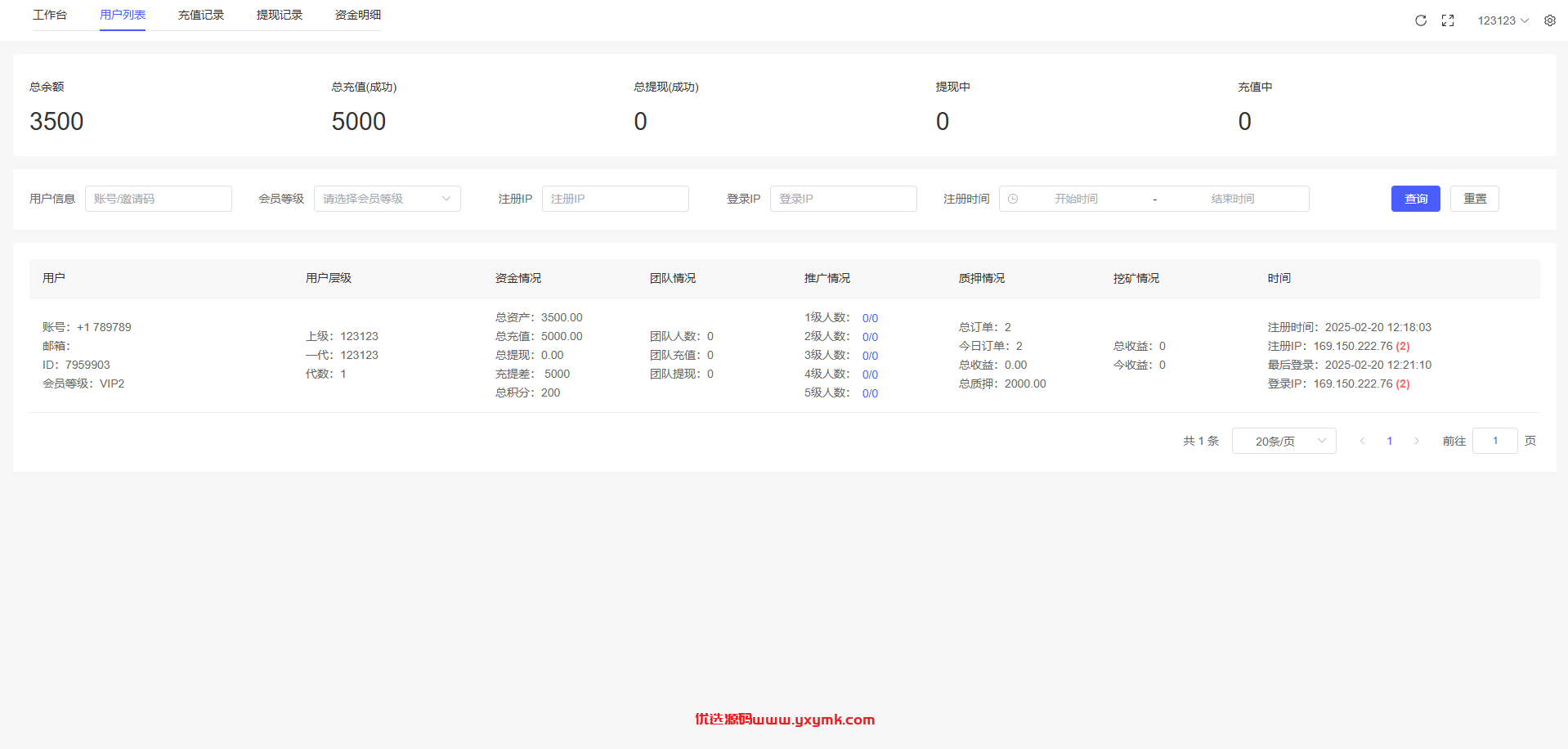Go to previous page arrow
Screen dimensions: 1568x749
pos(1362,441)
